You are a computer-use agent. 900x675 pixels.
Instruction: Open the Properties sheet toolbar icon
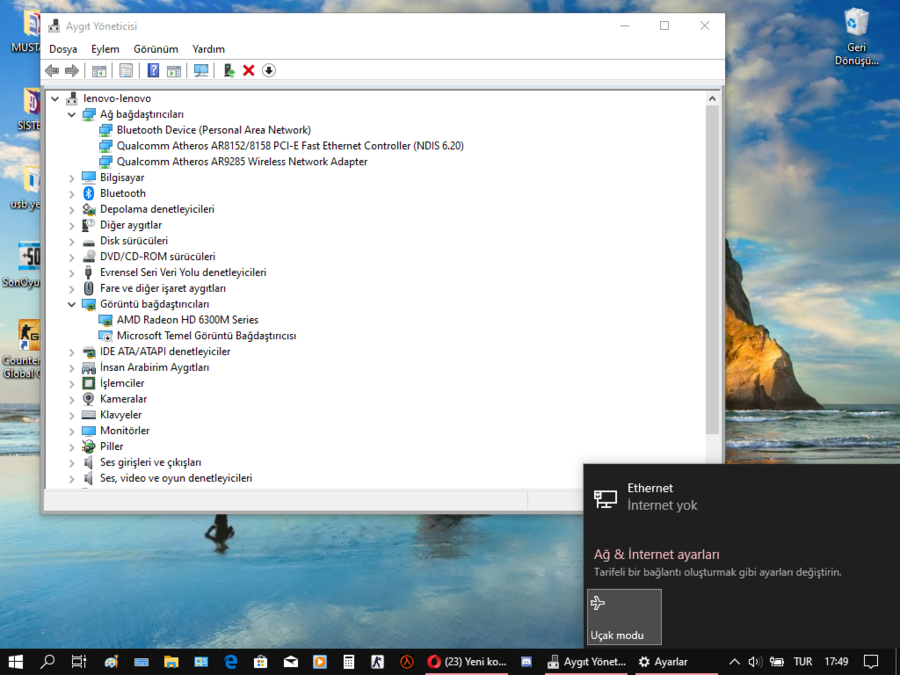coord(126,71)
